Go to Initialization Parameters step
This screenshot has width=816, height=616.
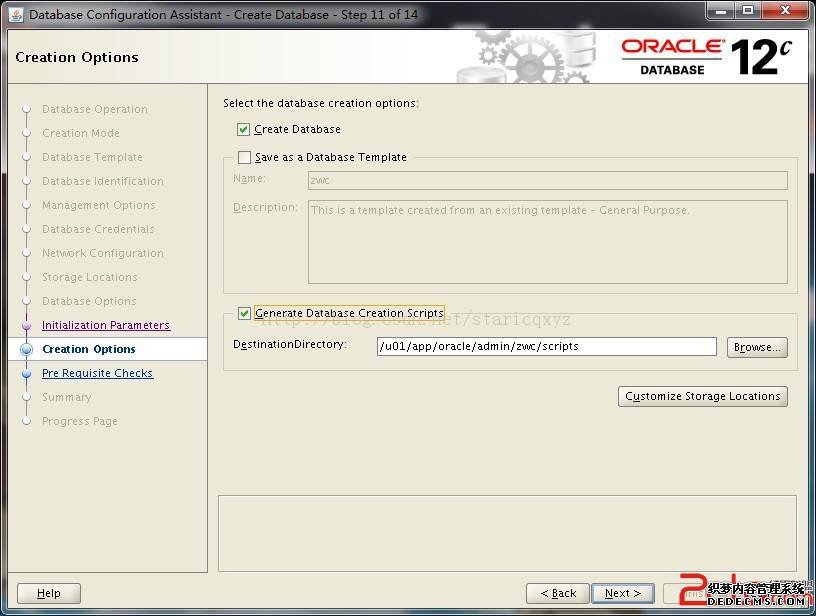106,325
